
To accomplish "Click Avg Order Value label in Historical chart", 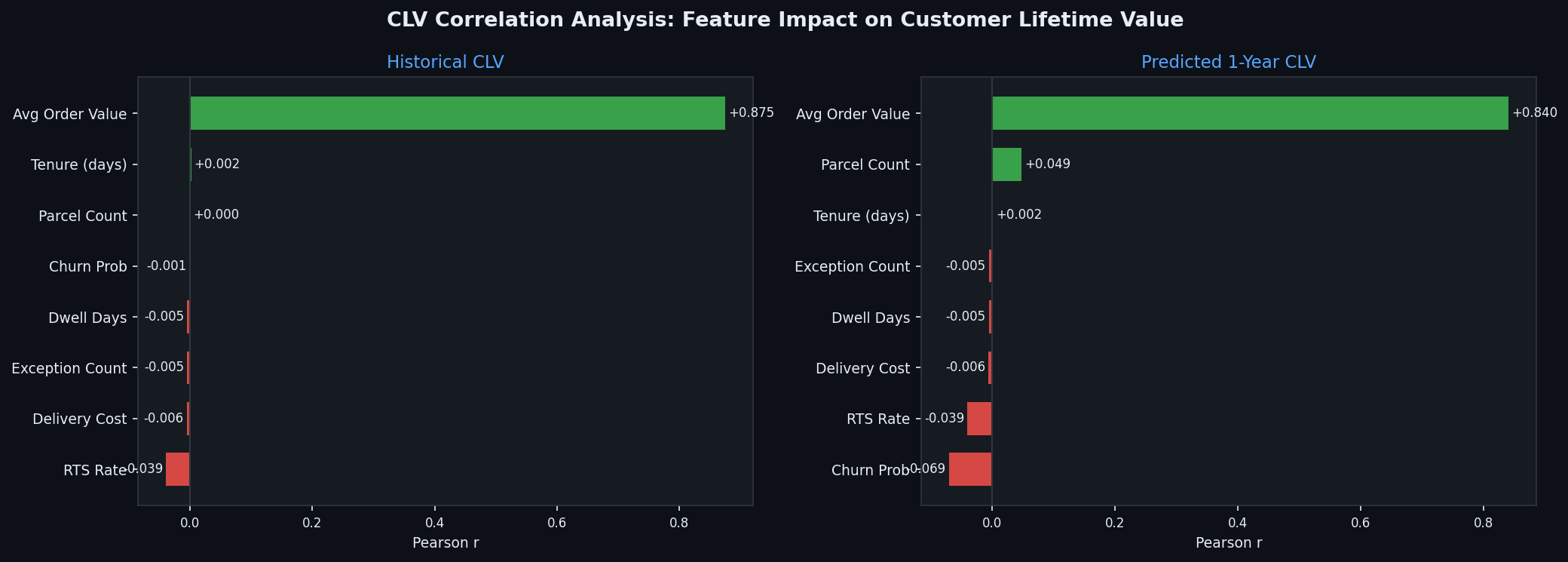I will point(70,114).
